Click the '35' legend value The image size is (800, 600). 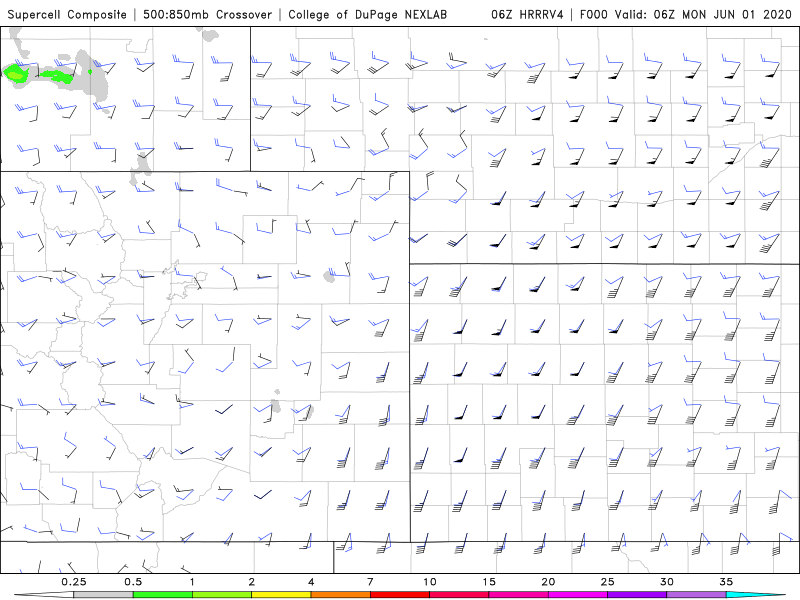click(726, 582)
